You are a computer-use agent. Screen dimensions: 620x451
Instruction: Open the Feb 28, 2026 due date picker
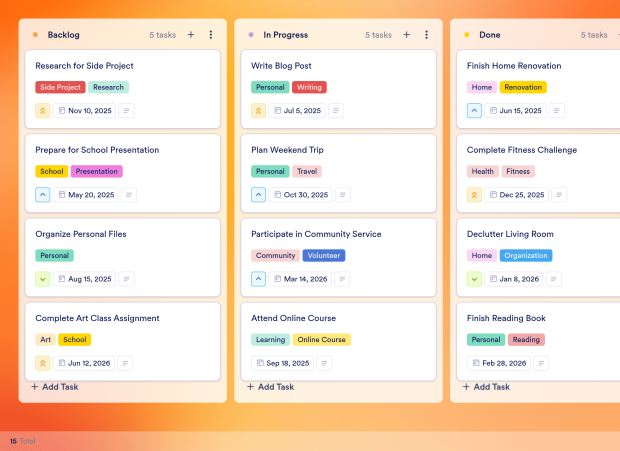coord(499,363)
